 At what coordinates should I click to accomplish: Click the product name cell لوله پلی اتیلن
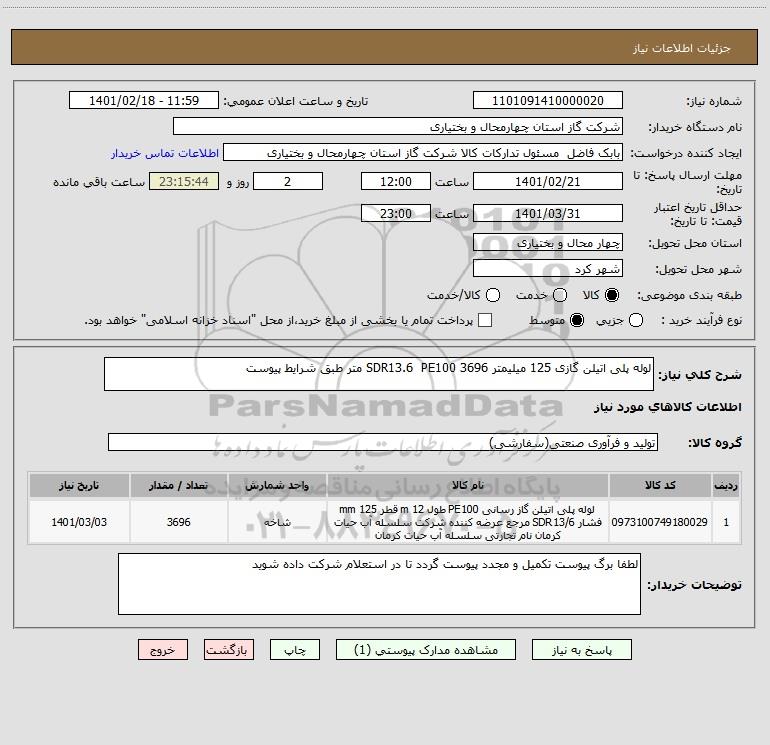click(x=468, y=522)
